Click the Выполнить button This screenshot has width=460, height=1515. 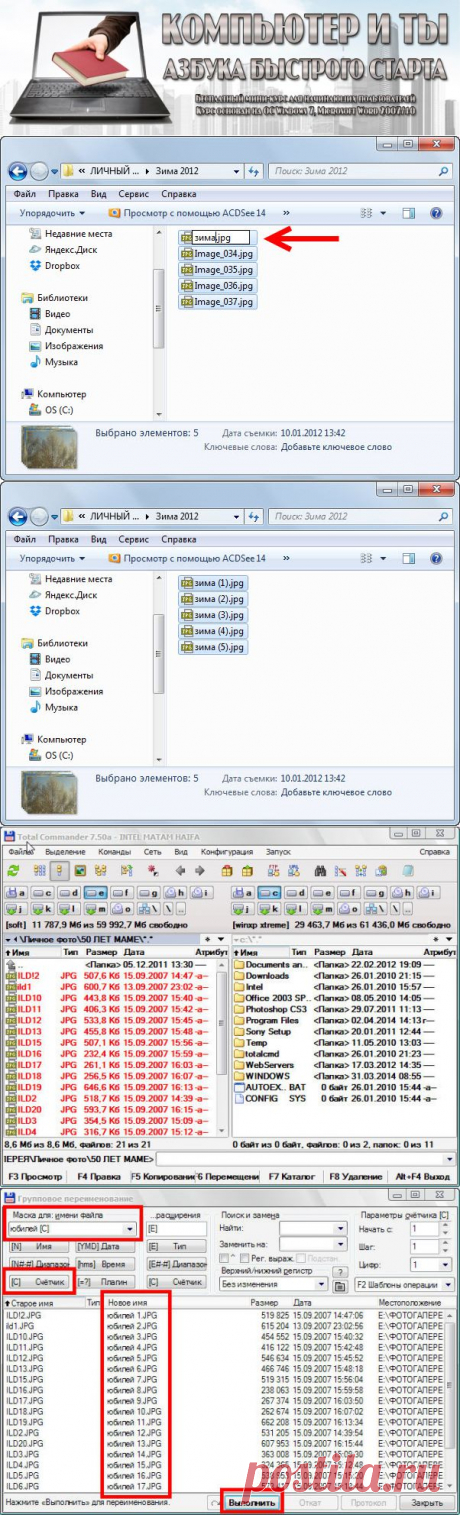(251, 1501)
